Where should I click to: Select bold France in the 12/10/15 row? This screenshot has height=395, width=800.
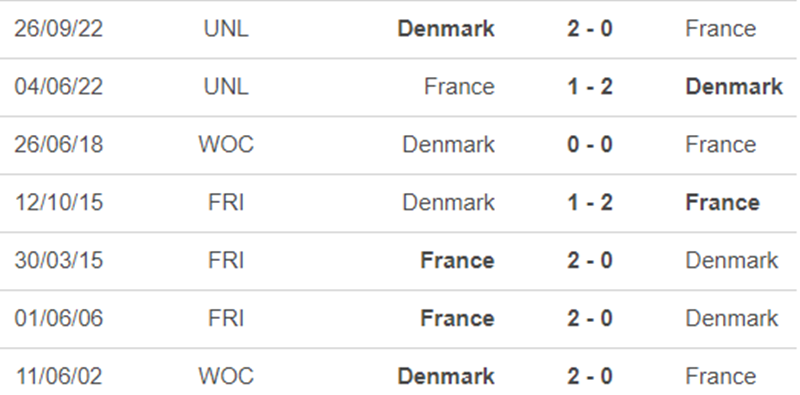(722, 203)
